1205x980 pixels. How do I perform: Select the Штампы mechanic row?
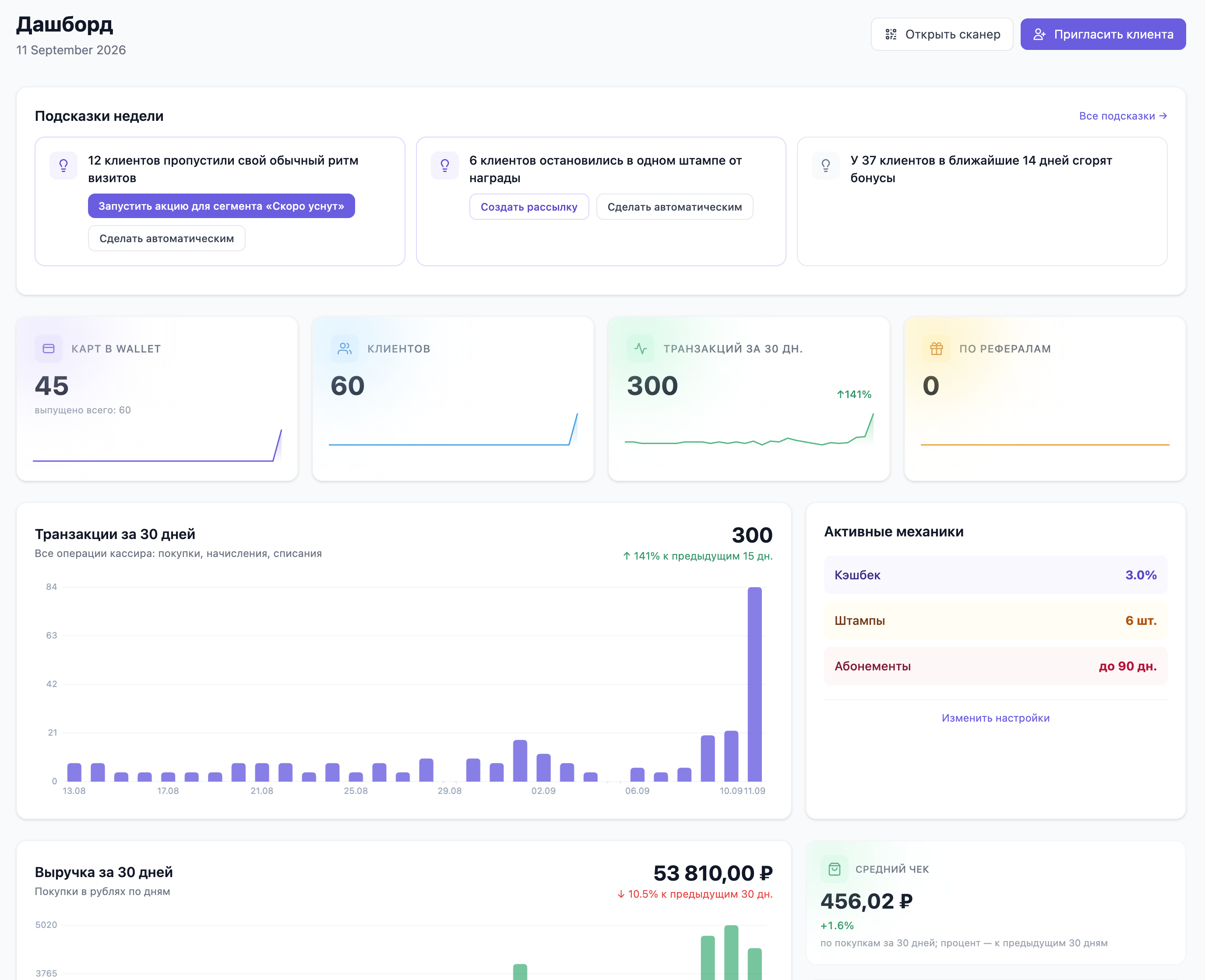[996, 620]
